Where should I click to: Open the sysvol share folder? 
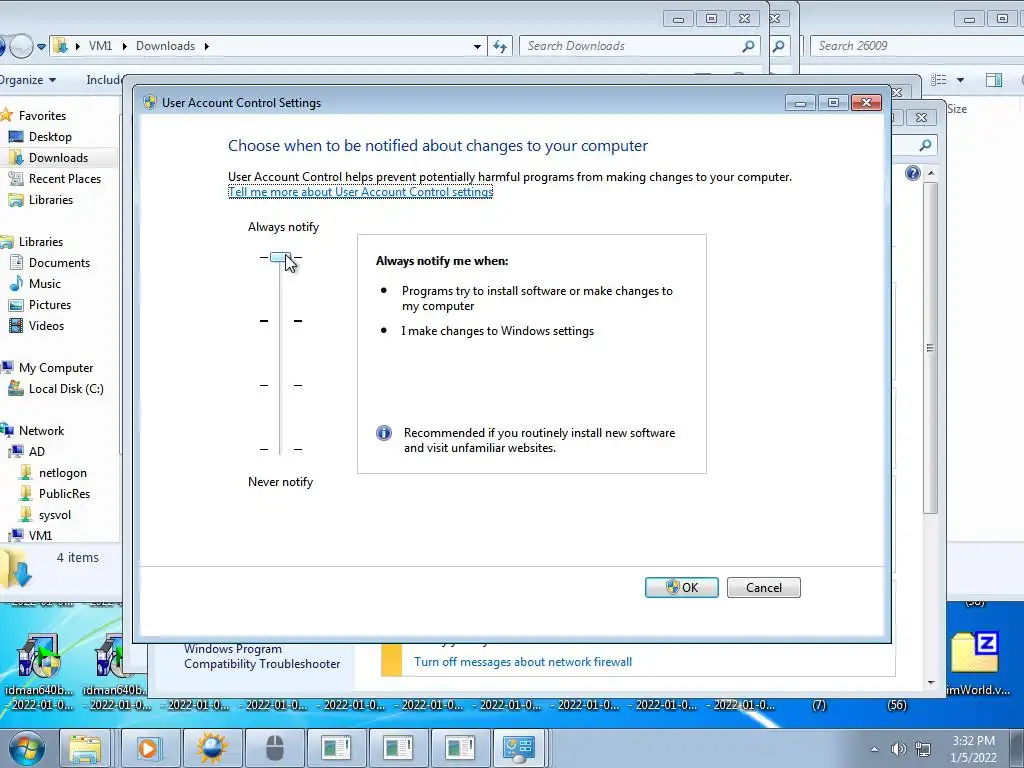click(x=55, y=515)
